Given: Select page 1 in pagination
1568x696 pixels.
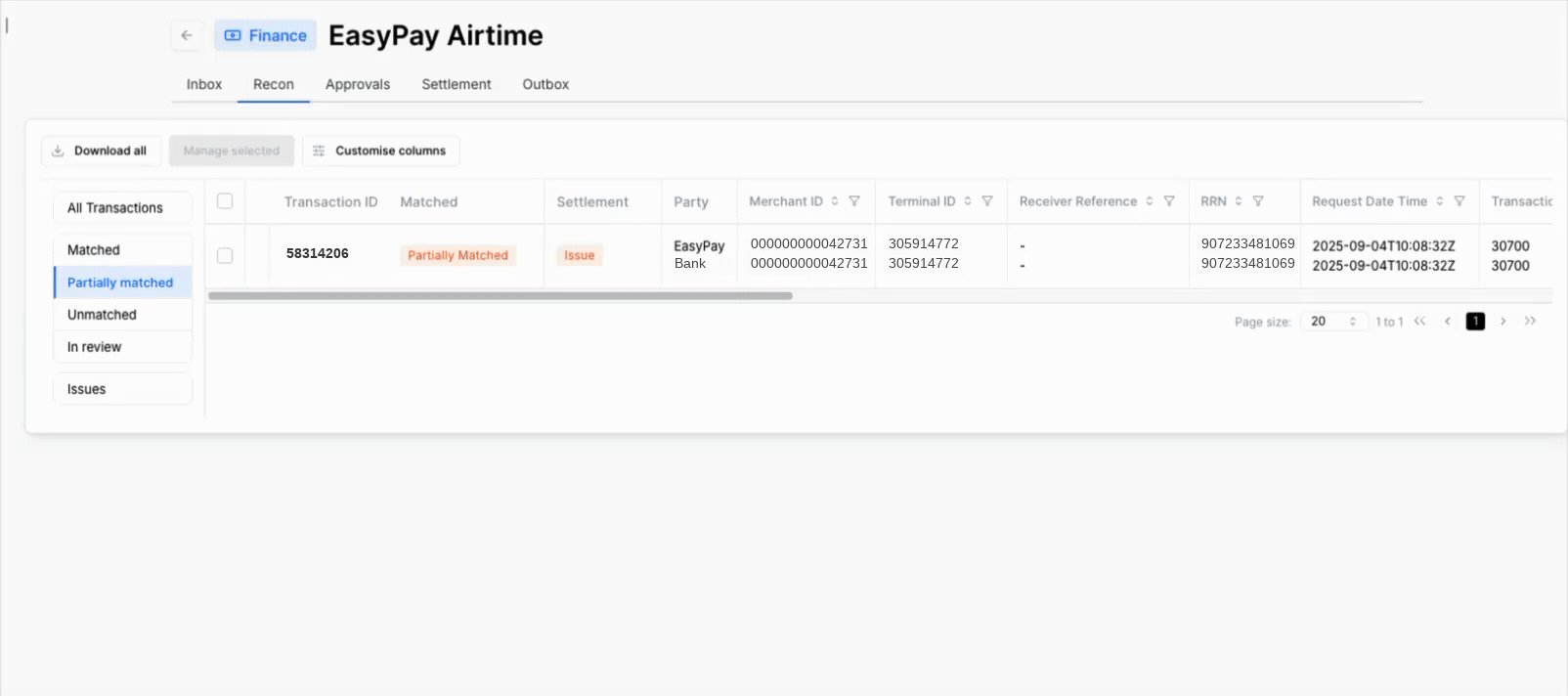Looking at the screenshot, I should pos(1475,321).
